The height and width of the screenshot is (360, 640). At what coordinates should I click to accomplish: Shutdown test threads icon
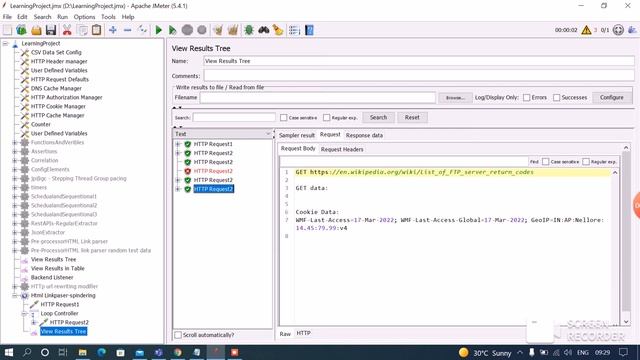click(202, 30)
